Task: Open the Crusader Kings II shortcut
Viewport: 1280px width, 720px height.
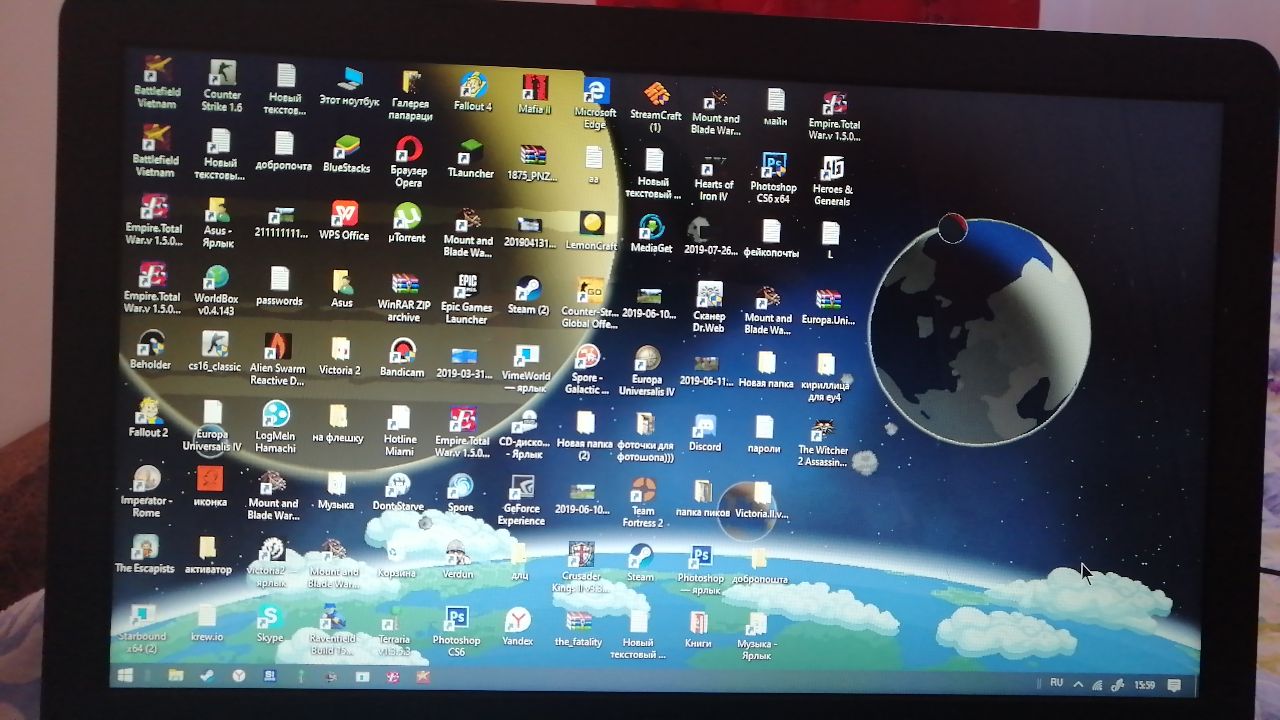Action: 581,568
